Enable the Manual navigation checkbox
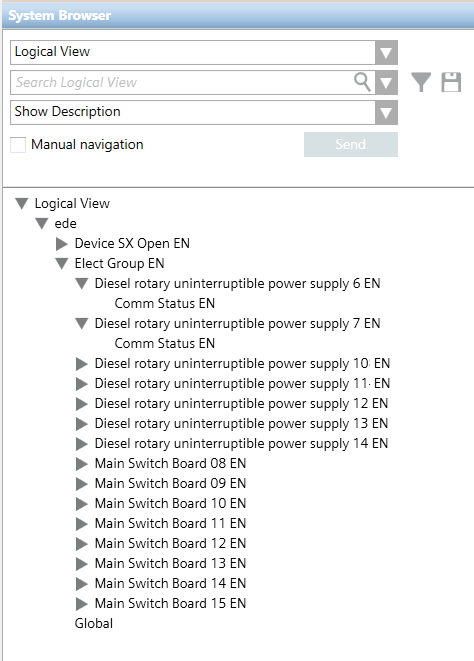 click(x=18, y=145)
